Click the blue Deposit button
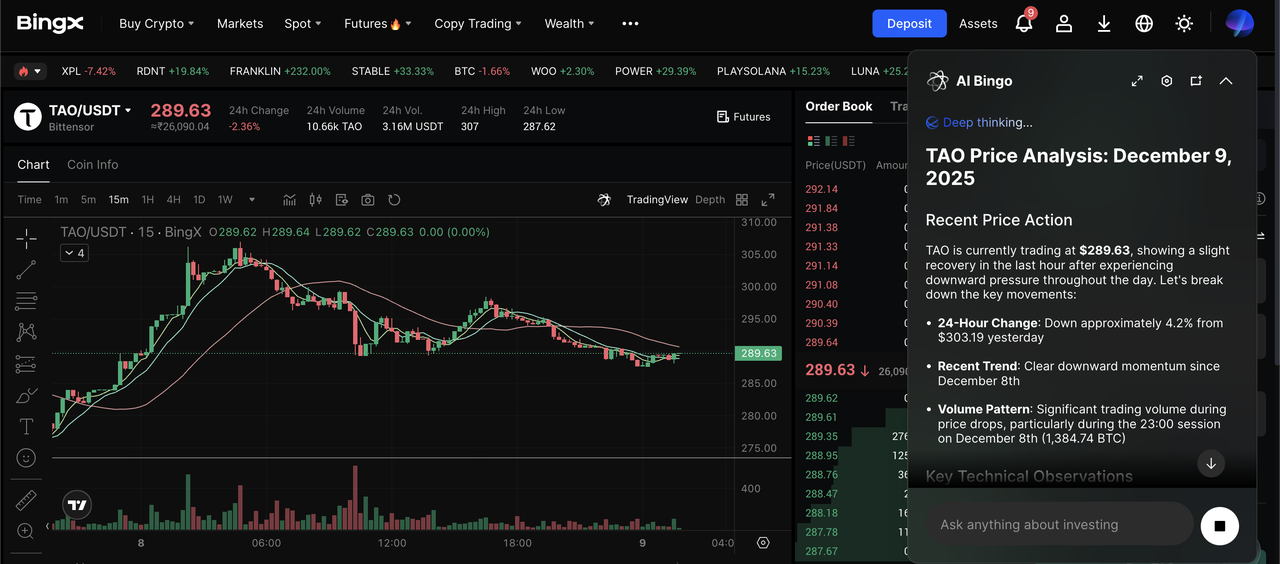 [x=909, y=24]
